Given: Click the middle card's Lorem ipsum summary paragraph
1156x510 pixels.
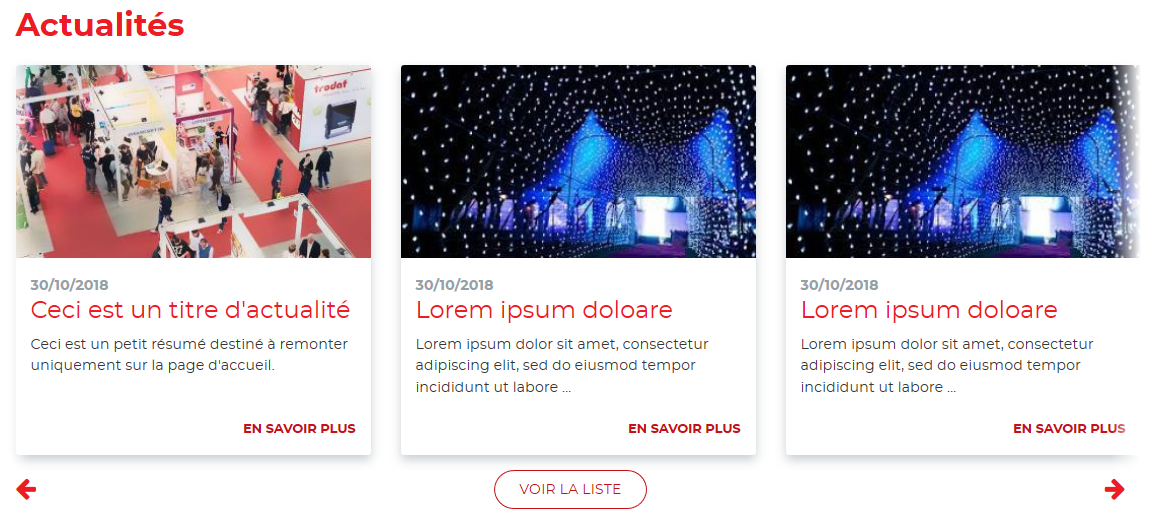Looking at the screenshot, I should point(562,366).
